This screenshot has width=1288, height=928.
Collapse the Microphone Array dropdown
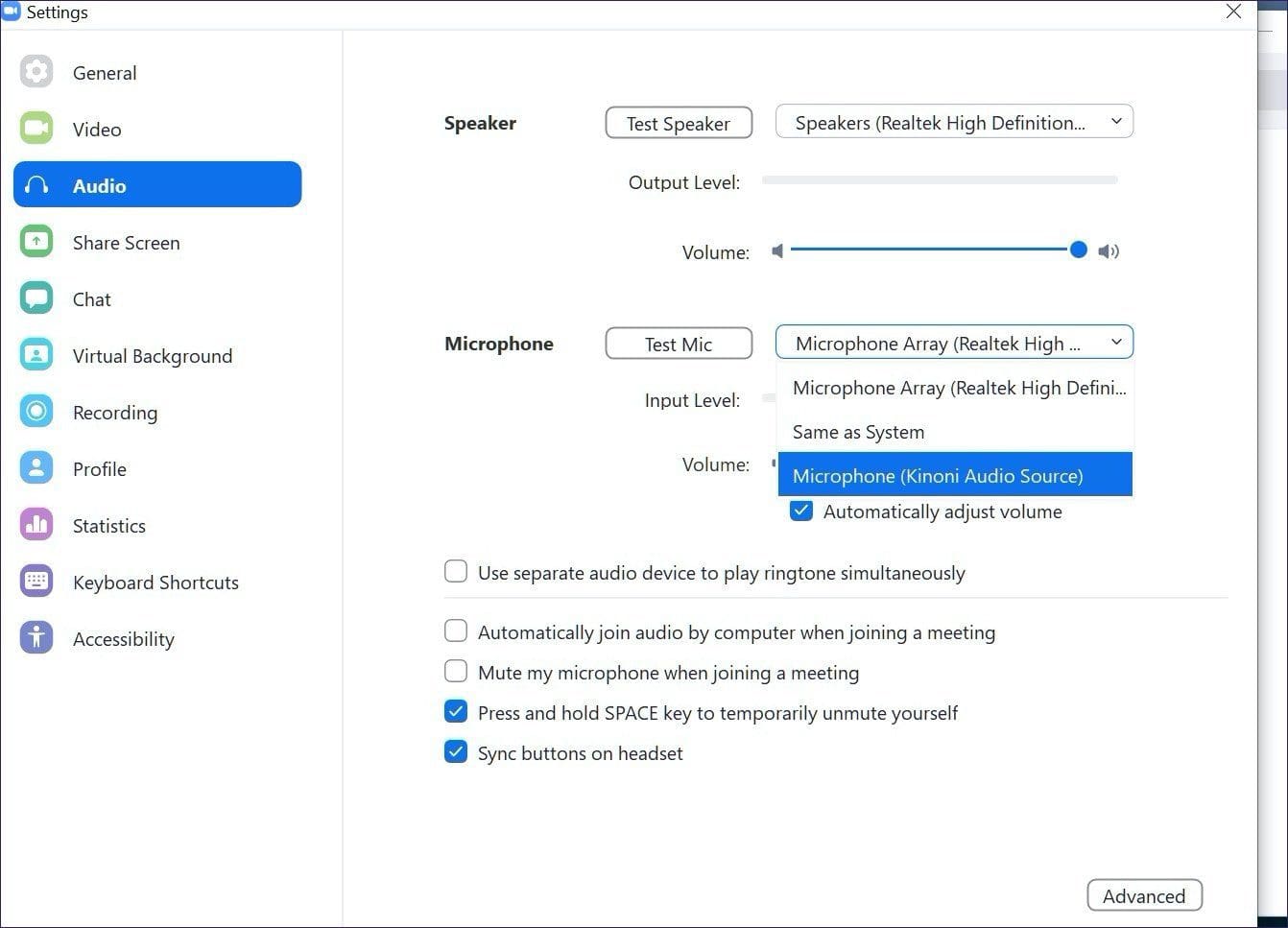[x=954, y=343]
